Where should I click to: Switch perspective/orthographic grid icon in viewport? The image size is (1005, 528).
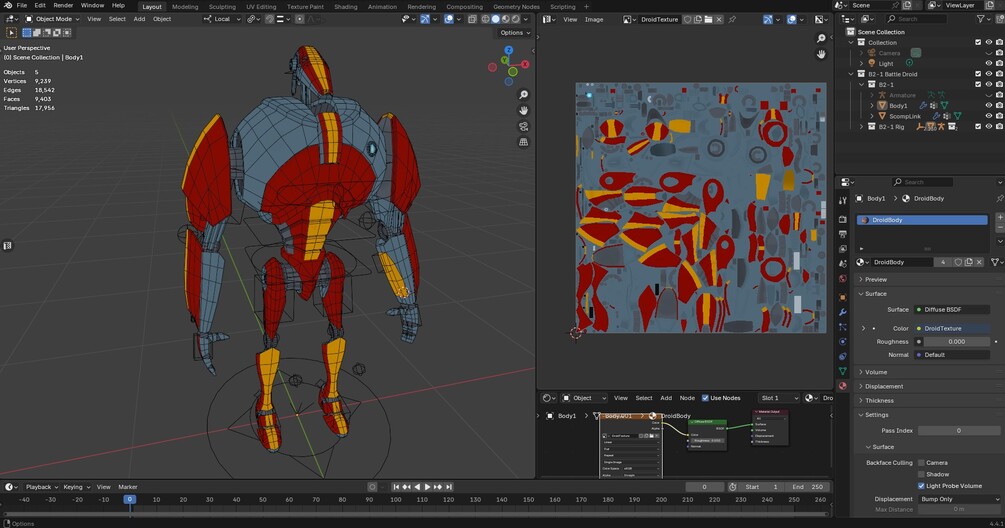(x=524, y=142)
